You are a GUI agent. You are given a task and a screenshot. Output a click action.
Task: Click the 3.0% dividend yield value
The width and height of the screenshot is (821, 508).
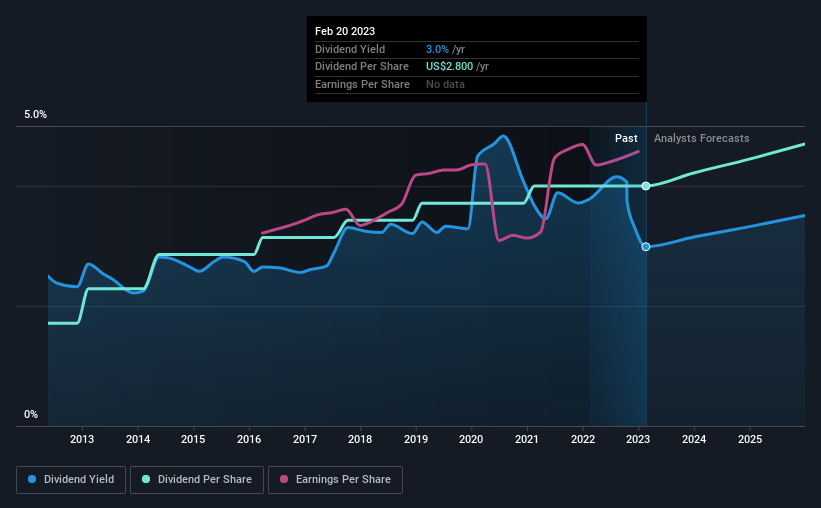[x=437, y=49]
